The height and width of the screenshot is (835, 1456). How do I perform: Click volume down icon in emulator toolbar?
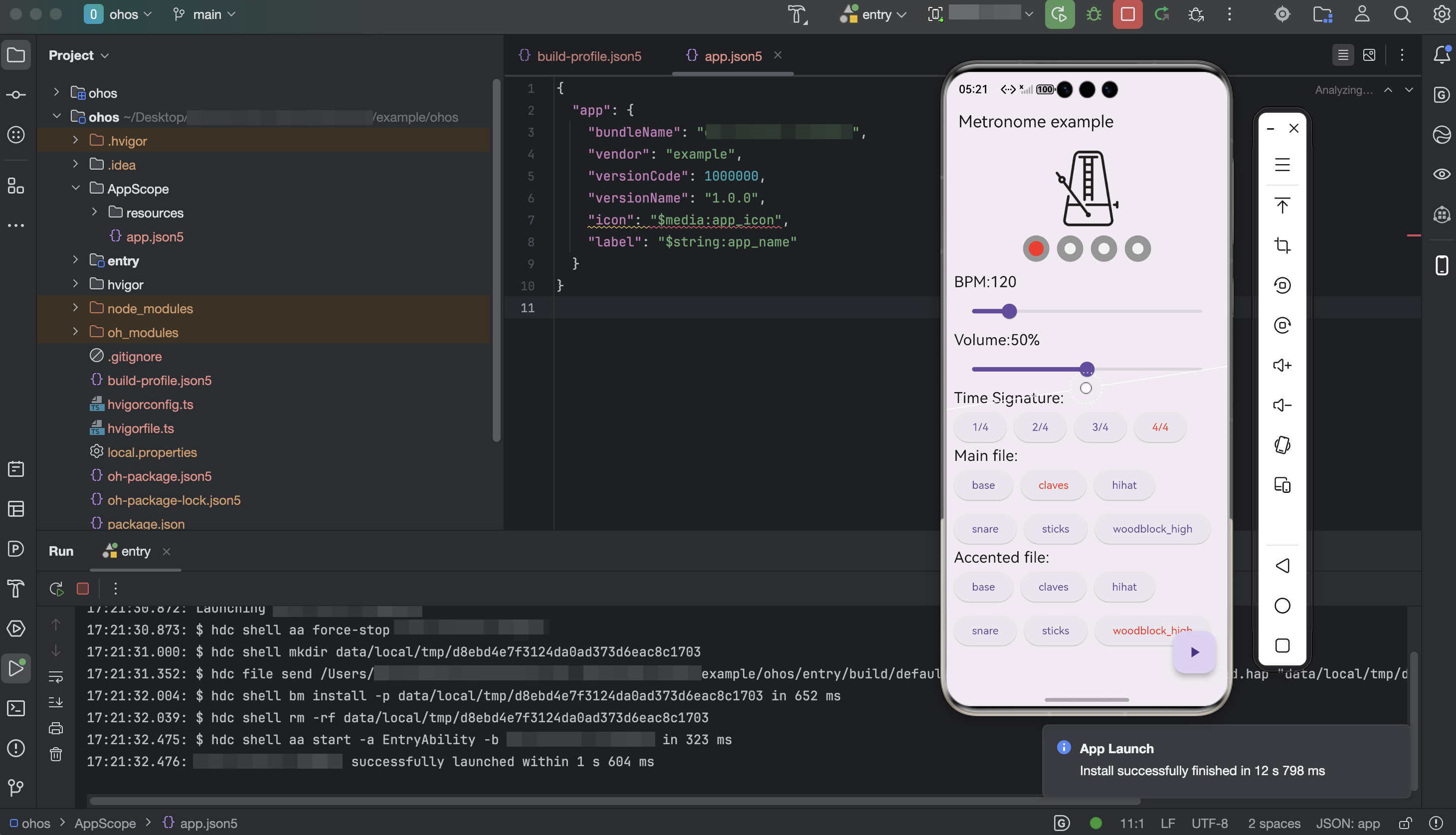(1282, 406)
